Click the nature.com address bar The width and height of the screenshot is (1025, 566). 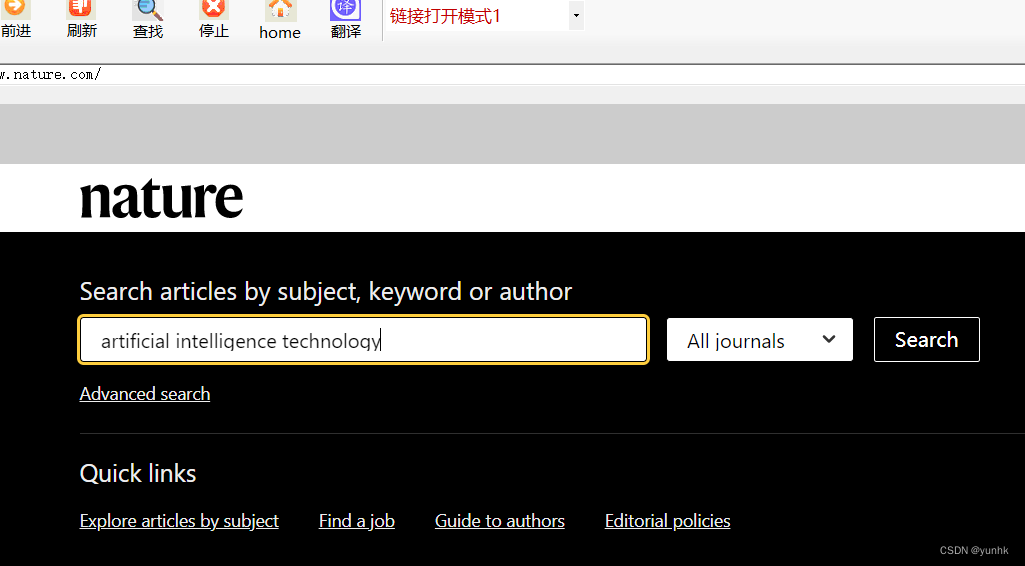(x=512, y=75)
